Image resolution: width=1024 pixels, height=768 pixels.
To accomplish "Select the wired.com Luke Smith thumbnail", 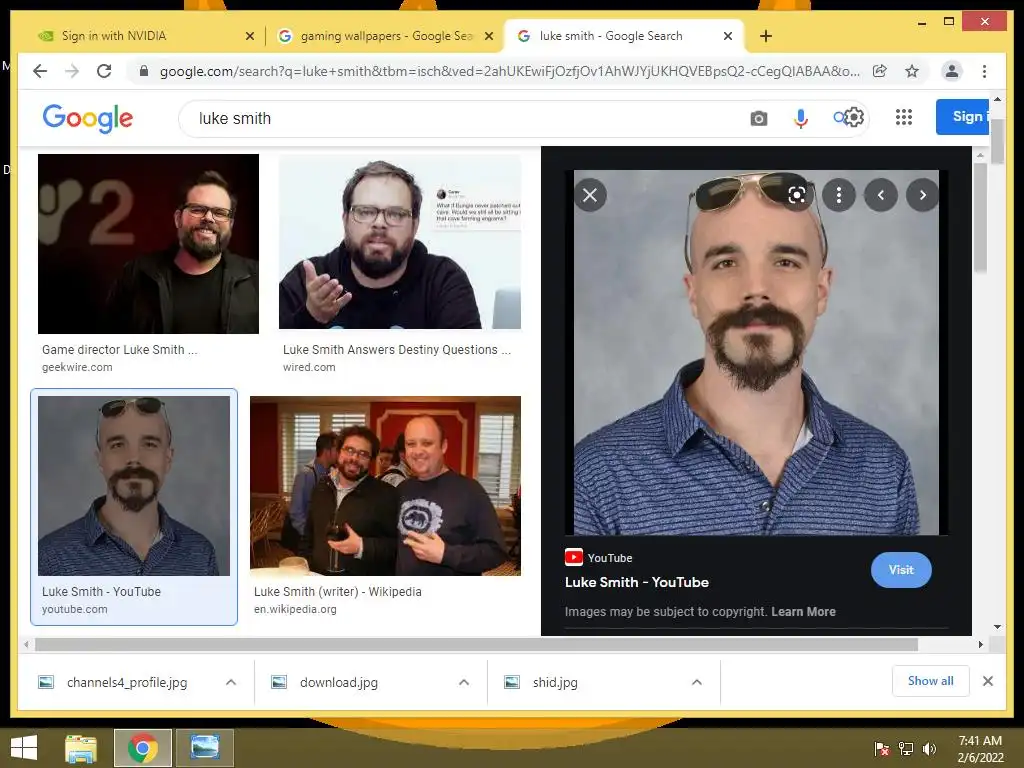I will tap(400, 242).
